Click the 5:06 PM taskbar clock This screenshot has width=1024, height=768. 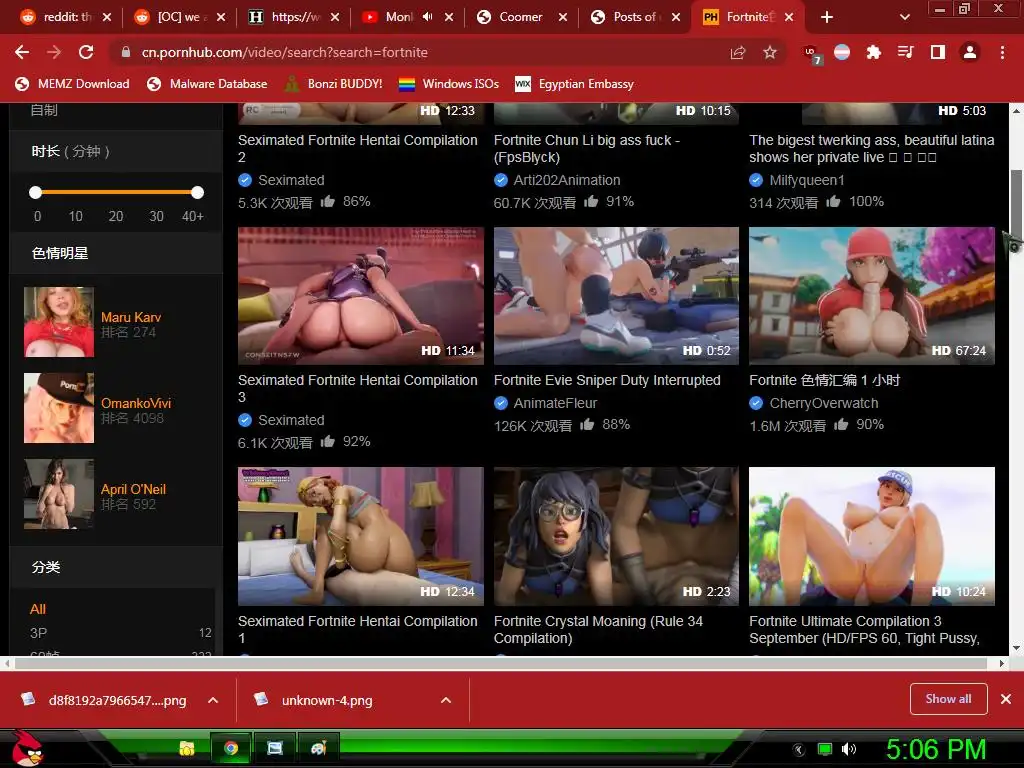click(936, 749)
